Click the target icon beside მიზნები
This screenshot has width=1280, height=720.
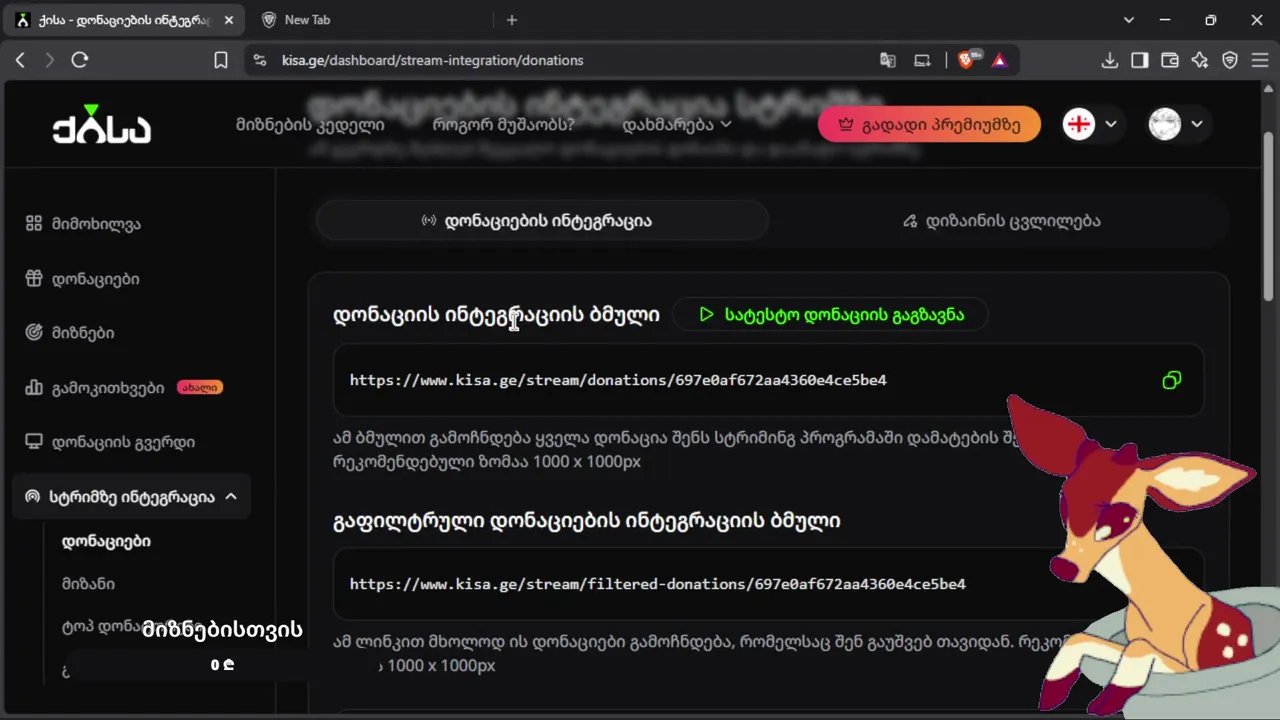tap(34, 332)
